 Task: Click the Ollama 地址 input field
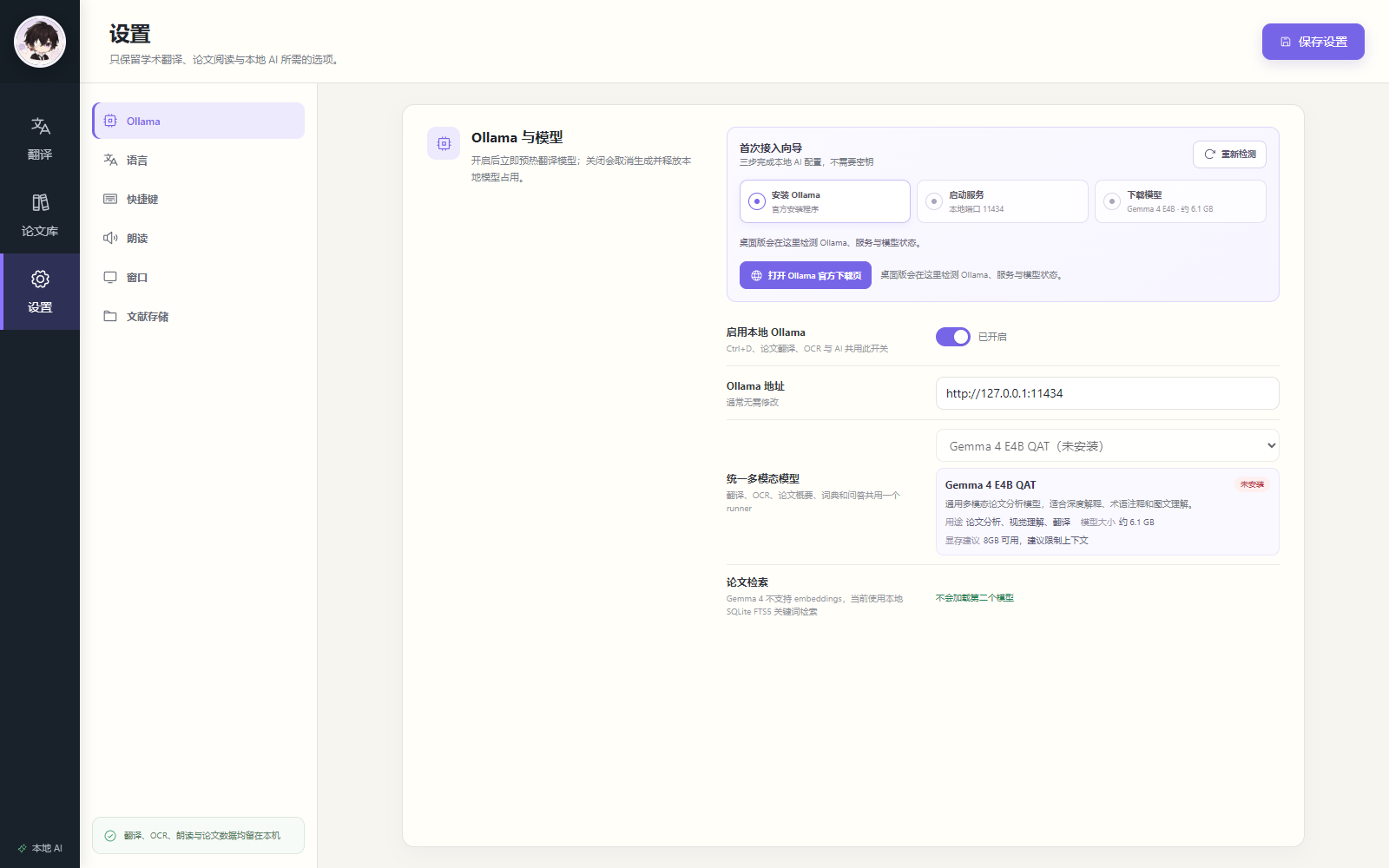[1107, 393]
